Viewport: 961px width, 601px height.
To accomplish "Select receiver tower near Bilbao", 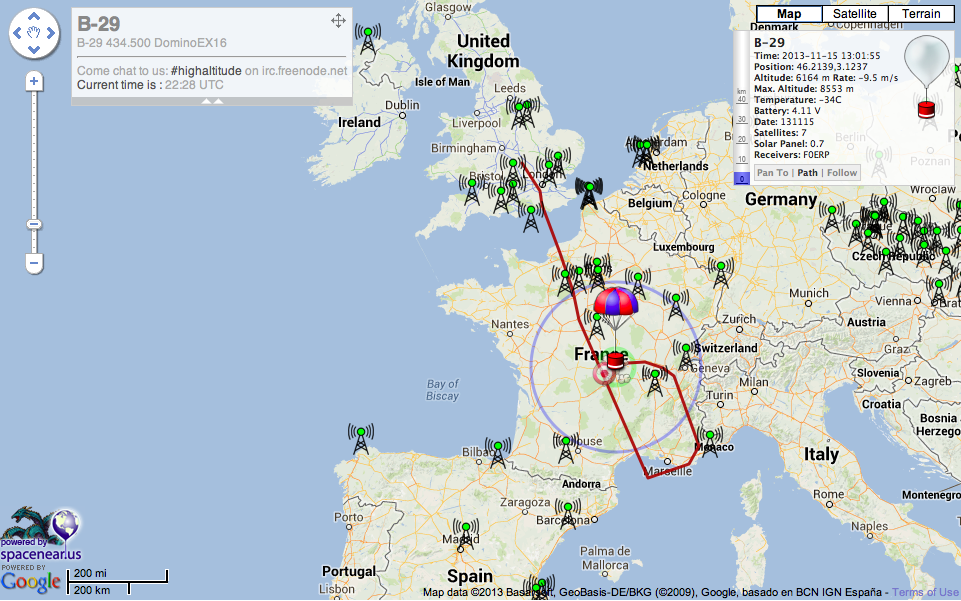I will click(x=498, y=453).
